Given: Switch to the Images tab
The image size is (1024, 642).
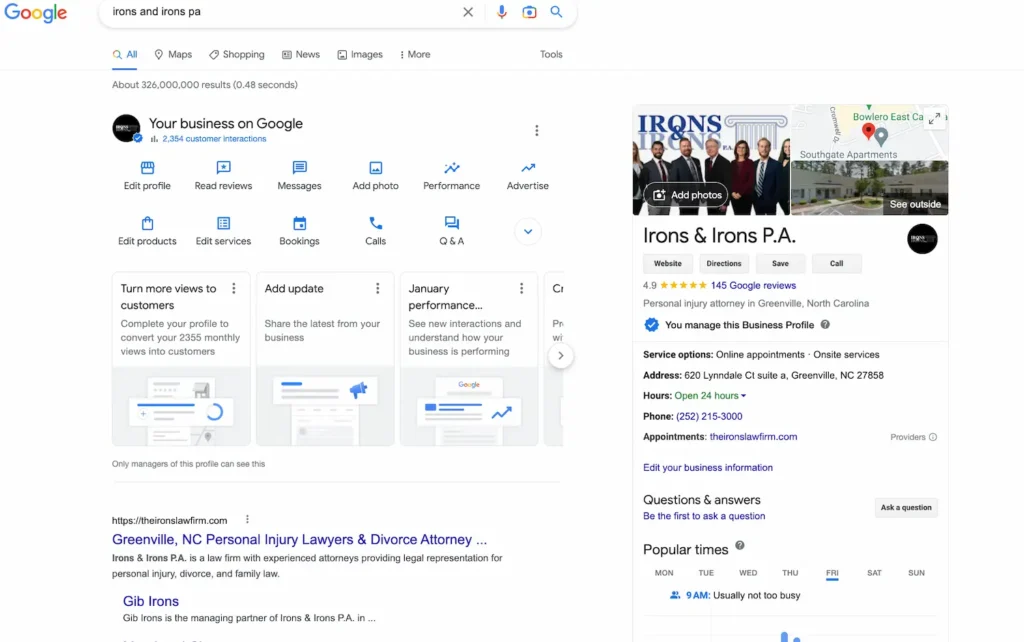Looking at the screenshot, I should [360, 55].
